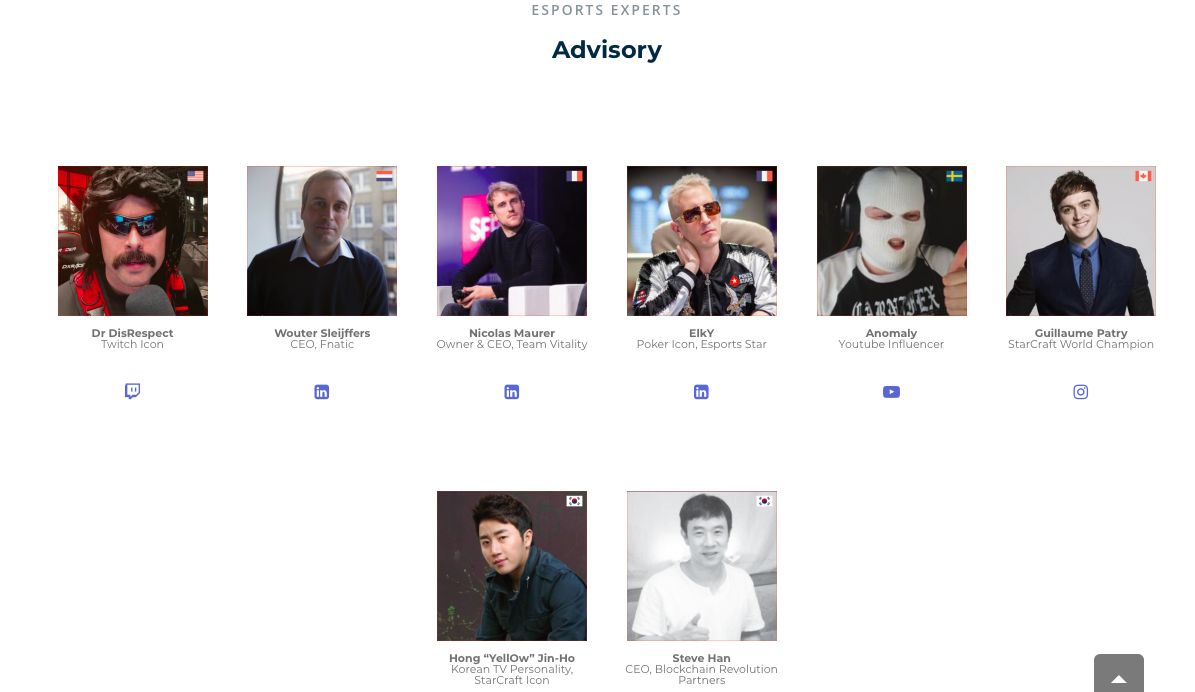Click the Swedish flag on Anomaly's photo

[x=954, y=176]
